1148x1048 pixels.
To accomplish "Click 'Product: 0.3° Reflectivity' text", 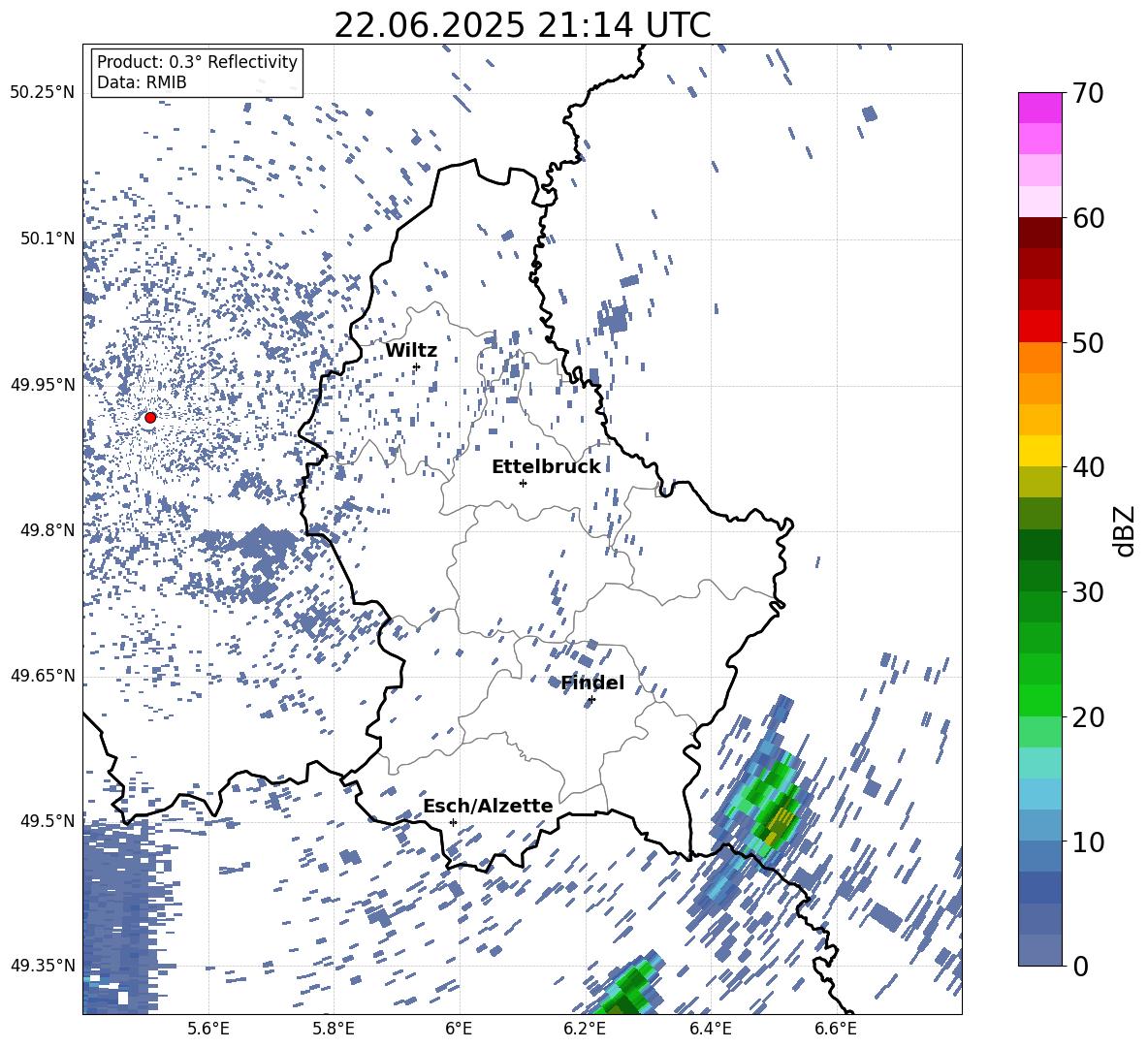I will point(197,61).
